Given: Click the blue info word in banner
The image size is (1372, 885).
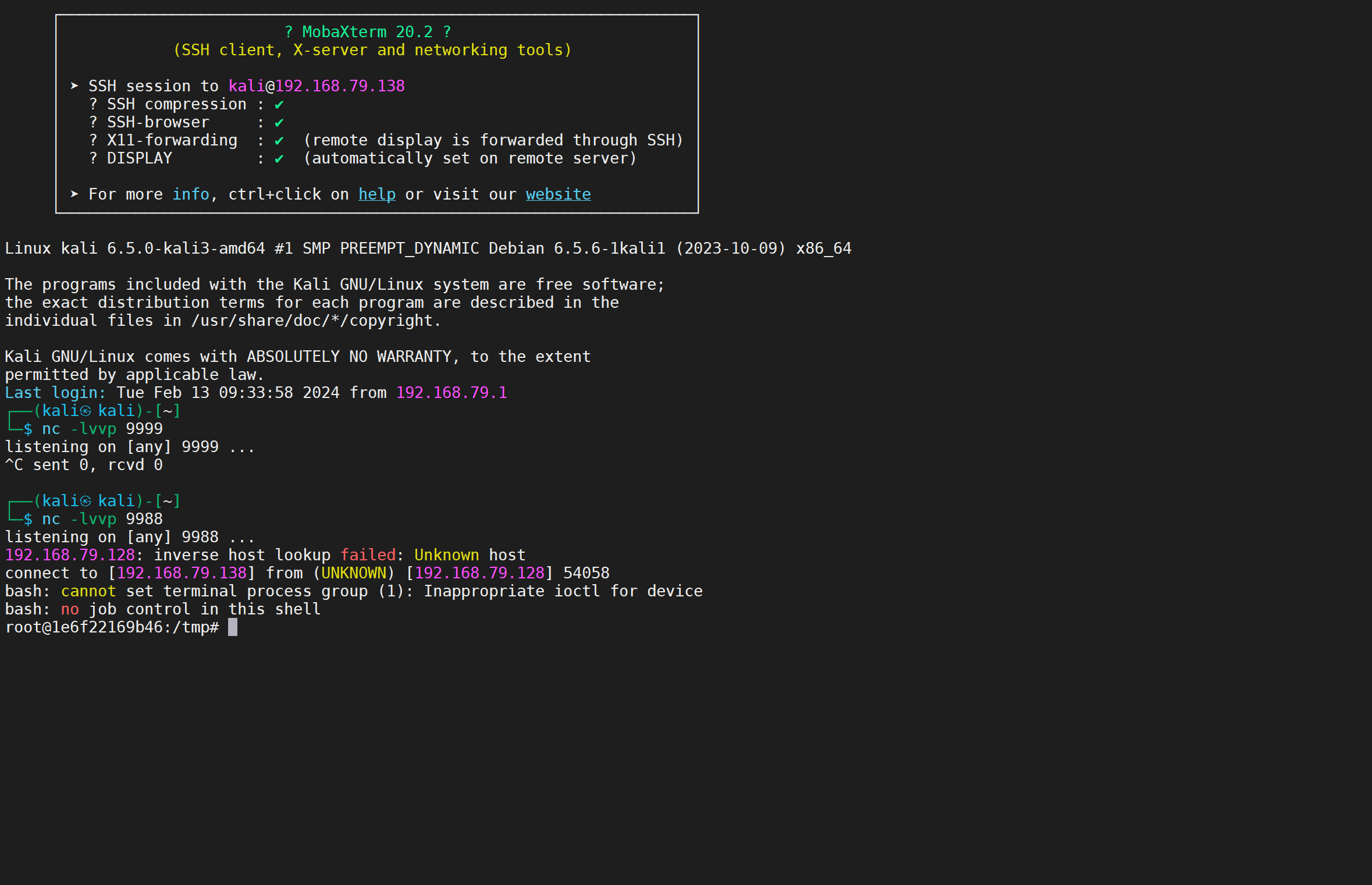Looking at the screenshot, I should (x=190, y=194).
